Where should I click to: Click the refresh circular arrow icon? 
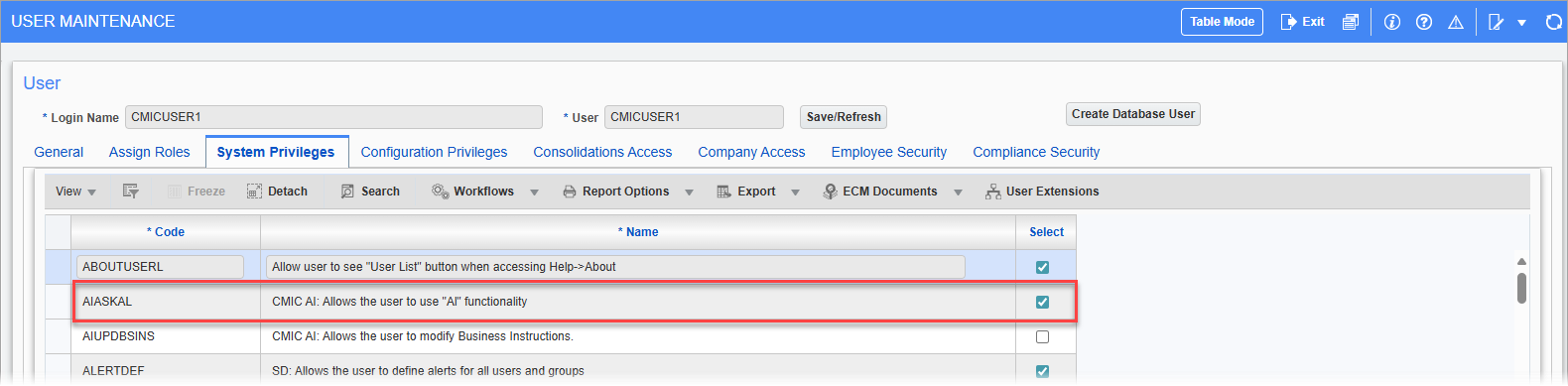[1554, 22]
